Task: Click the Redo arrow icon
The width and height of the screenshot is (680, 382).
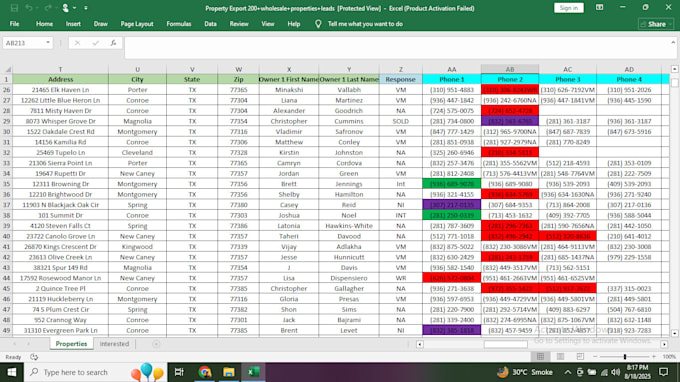Action: [47, 8]
